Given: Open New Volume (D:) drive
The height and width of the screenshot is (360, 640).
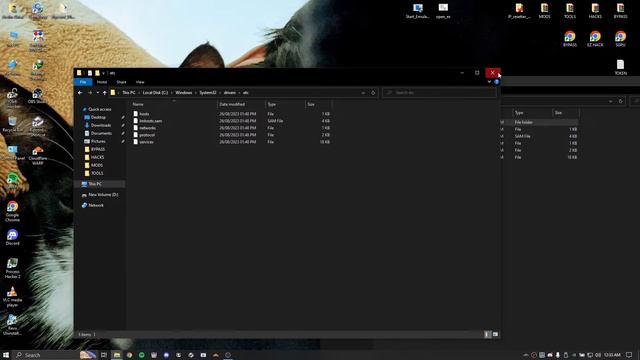Looking at the screenshot, I should [x=103, y=195].
